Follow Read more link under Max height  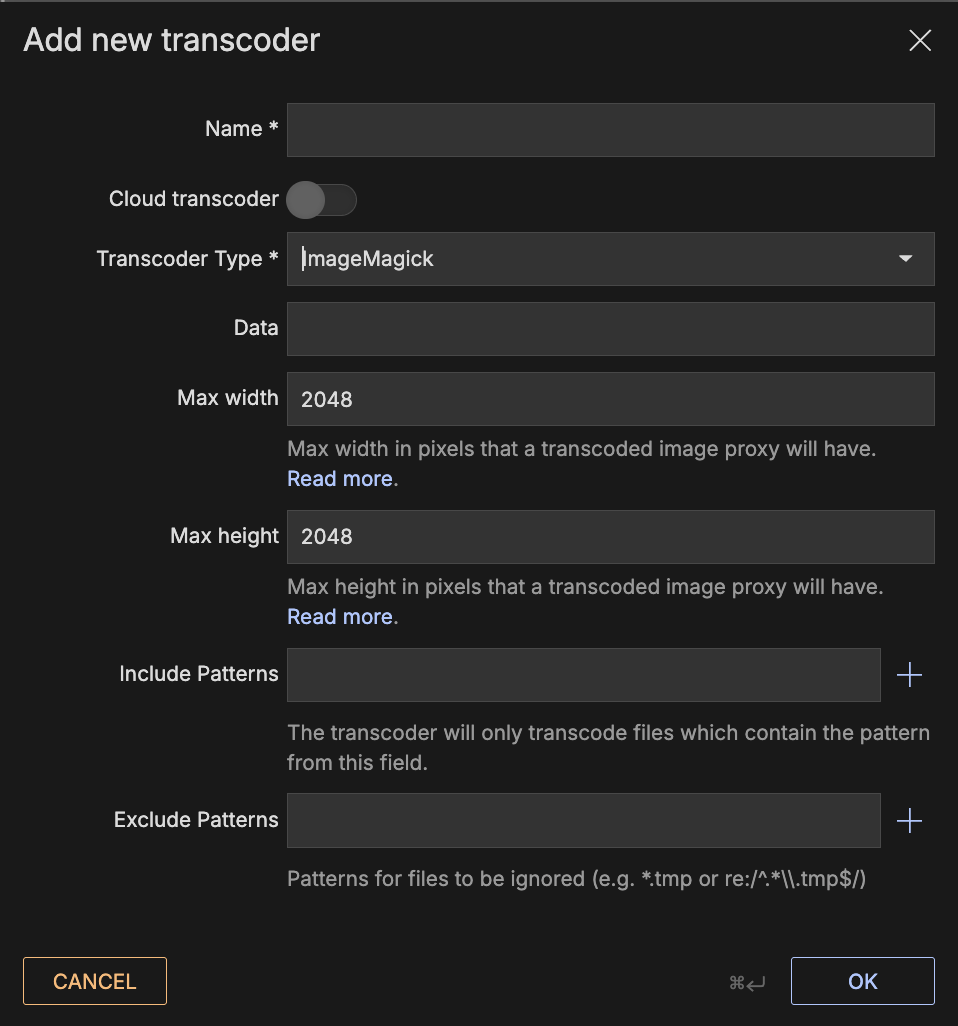(339, 617)
